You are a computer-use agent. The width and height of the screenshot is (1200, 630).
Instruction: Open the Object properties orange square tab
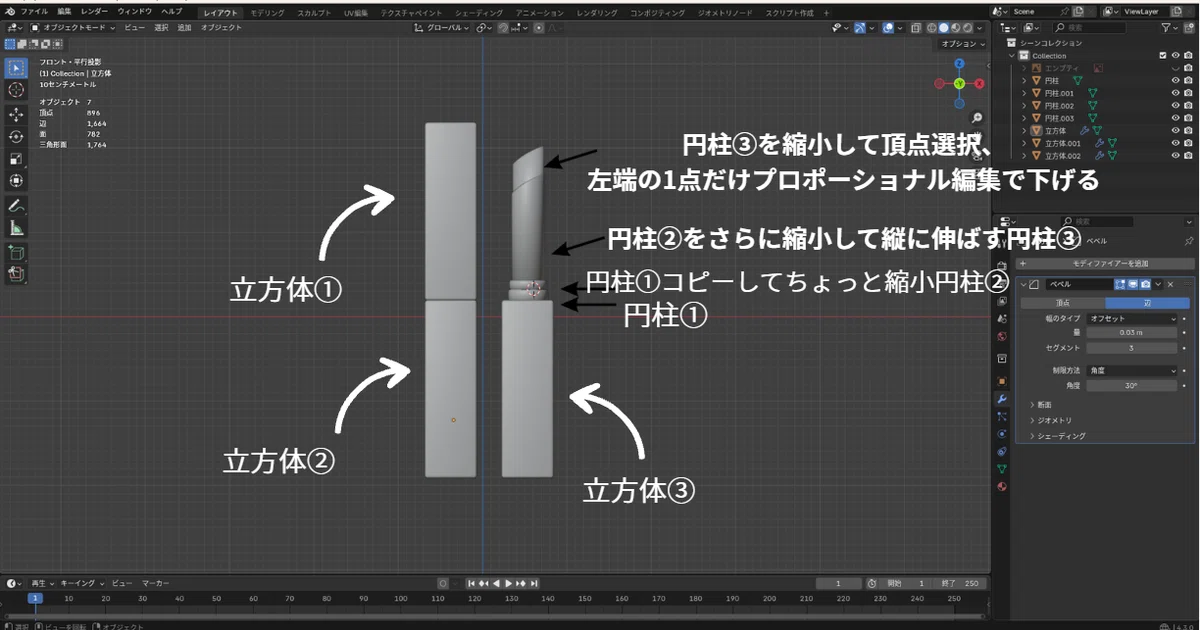click(1002, 381)
